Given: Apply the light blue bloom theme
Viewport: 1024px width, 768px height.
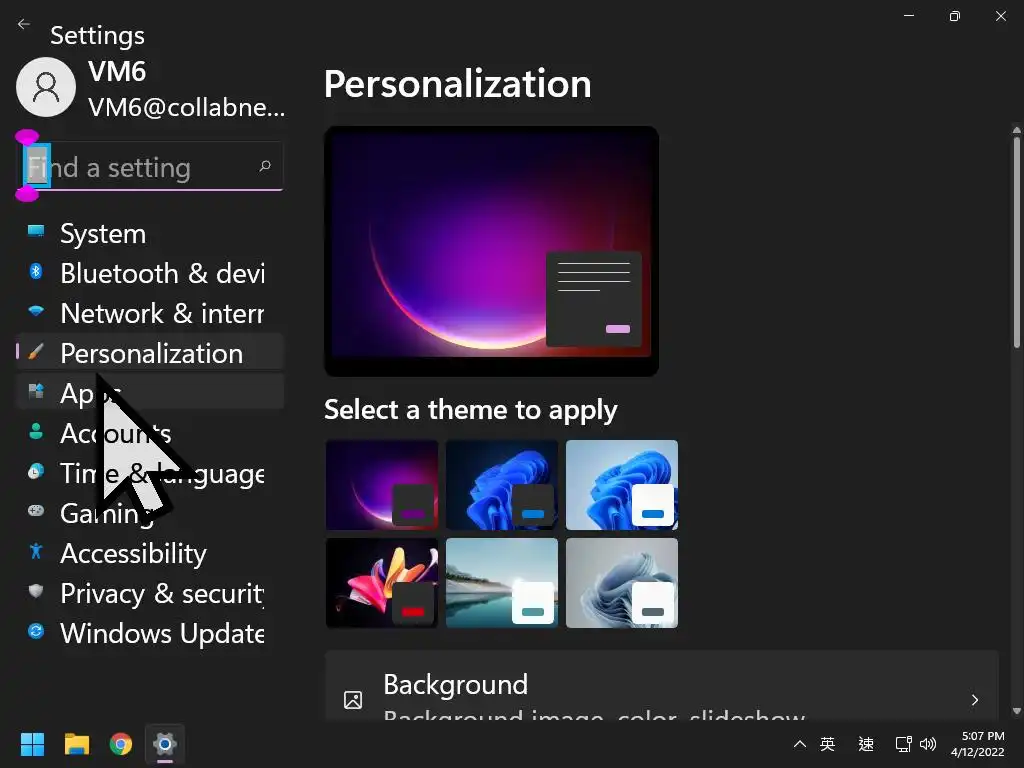Looking at the screenshot, I should click(x=622, y=485).
